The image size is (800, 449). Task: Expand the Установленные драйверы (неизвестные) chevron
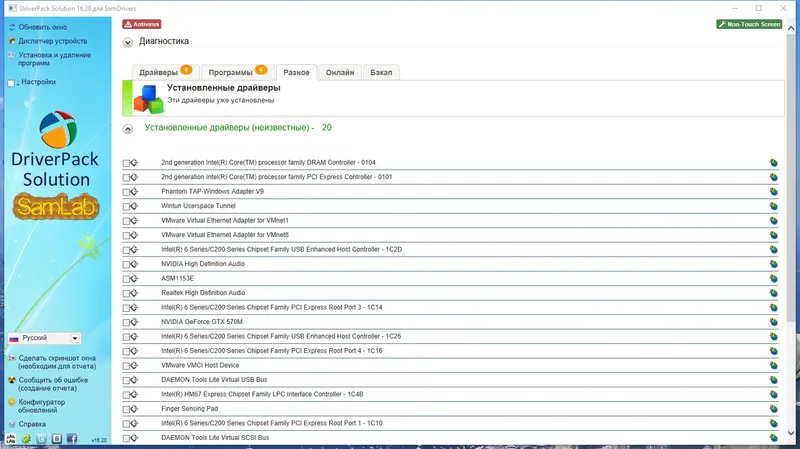click(x=128, y=129)
